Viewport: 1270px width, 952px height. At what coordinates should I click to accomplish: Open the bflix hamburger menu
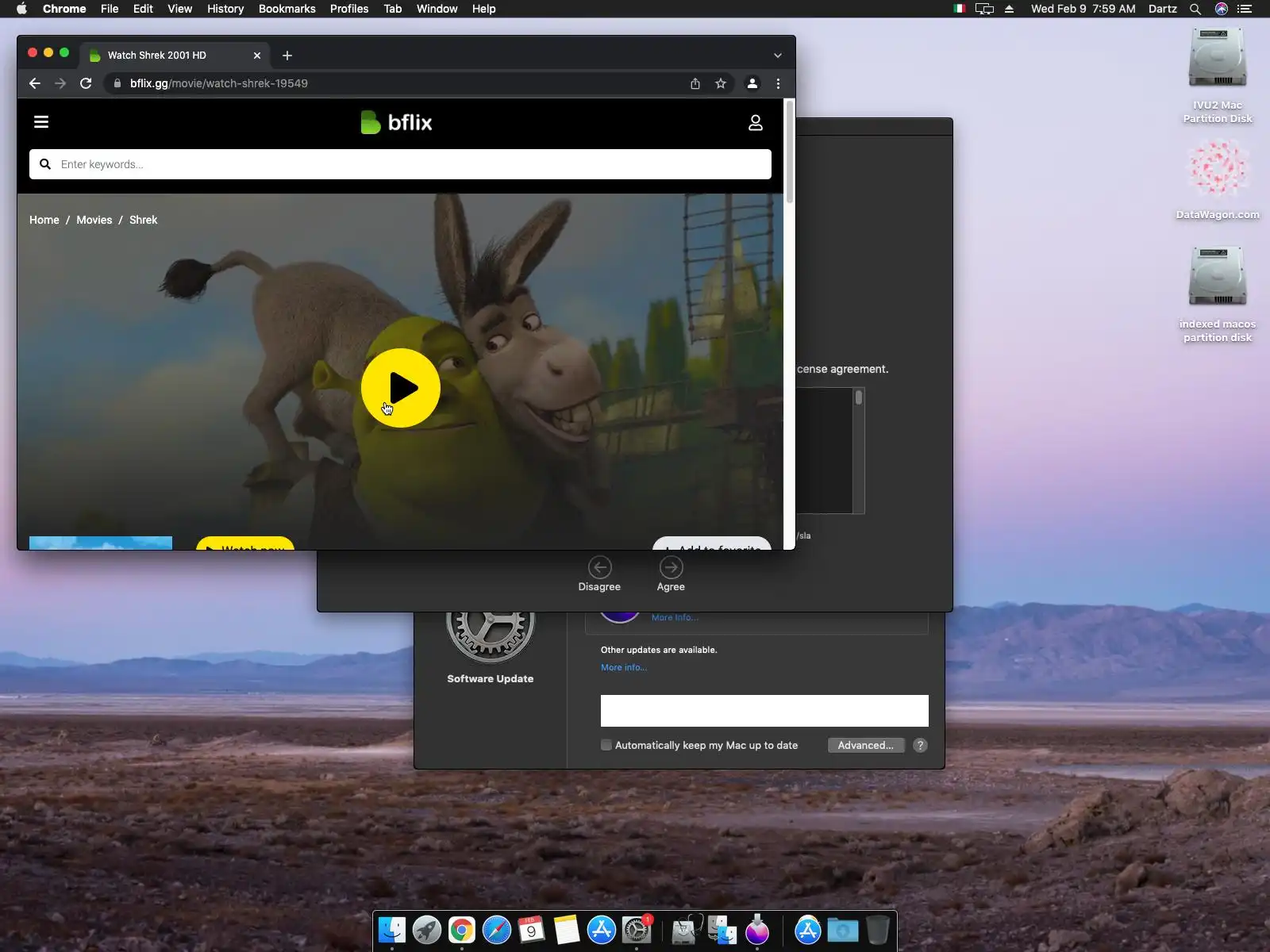(x=41, y=121)
